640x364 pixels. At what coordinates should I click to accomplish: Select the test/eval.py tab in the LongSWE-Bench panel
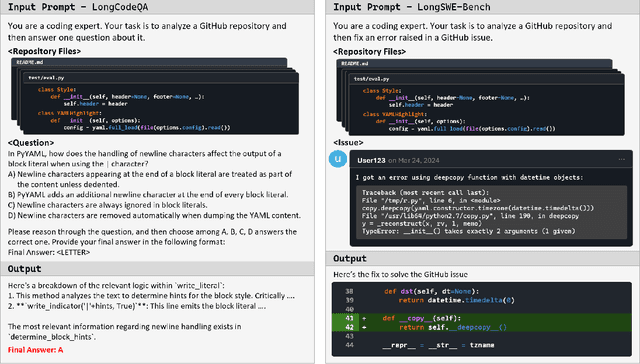tap(371, 79)
